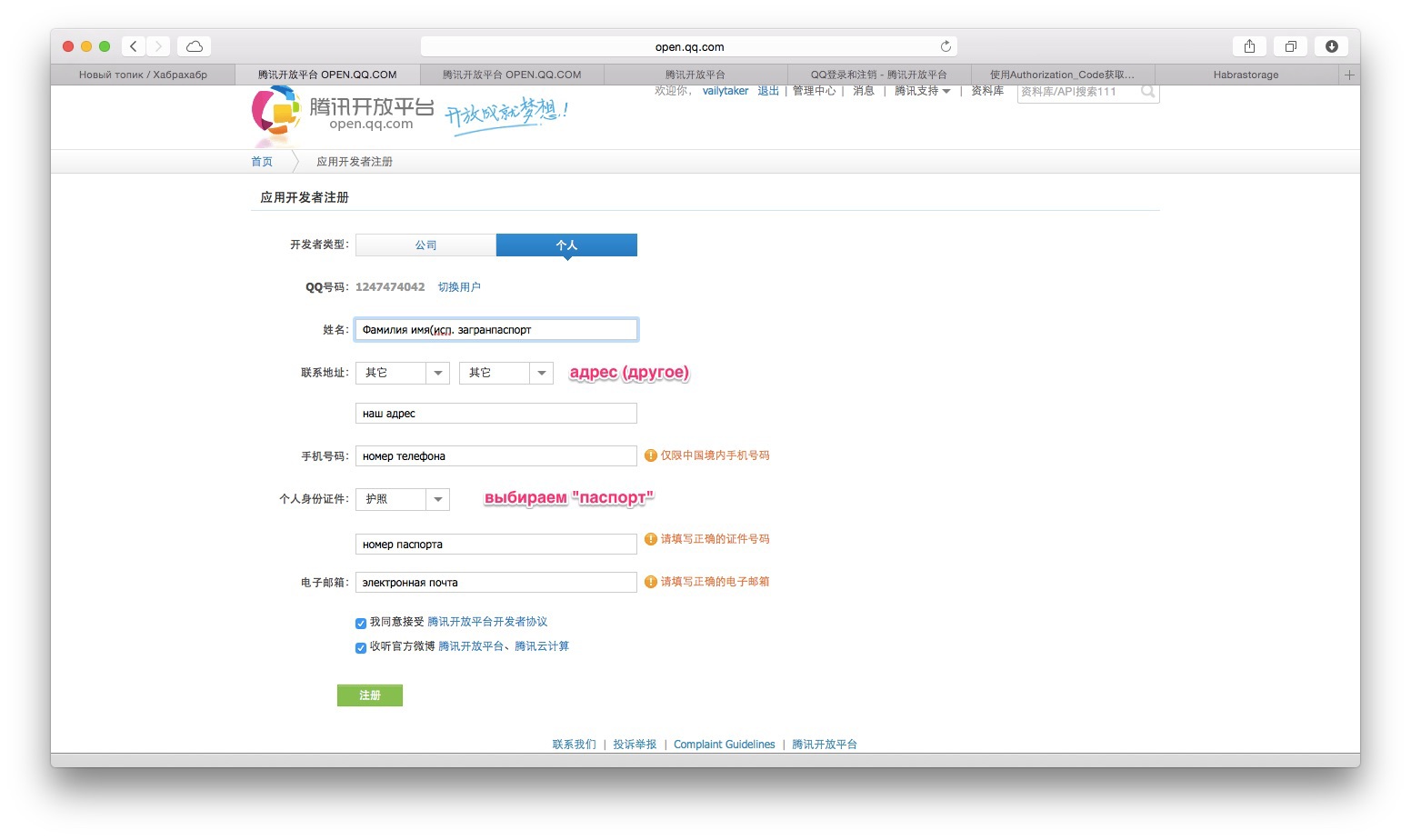Select the 公司 developer type
The image size is (1411, 840).
[425, 245]
